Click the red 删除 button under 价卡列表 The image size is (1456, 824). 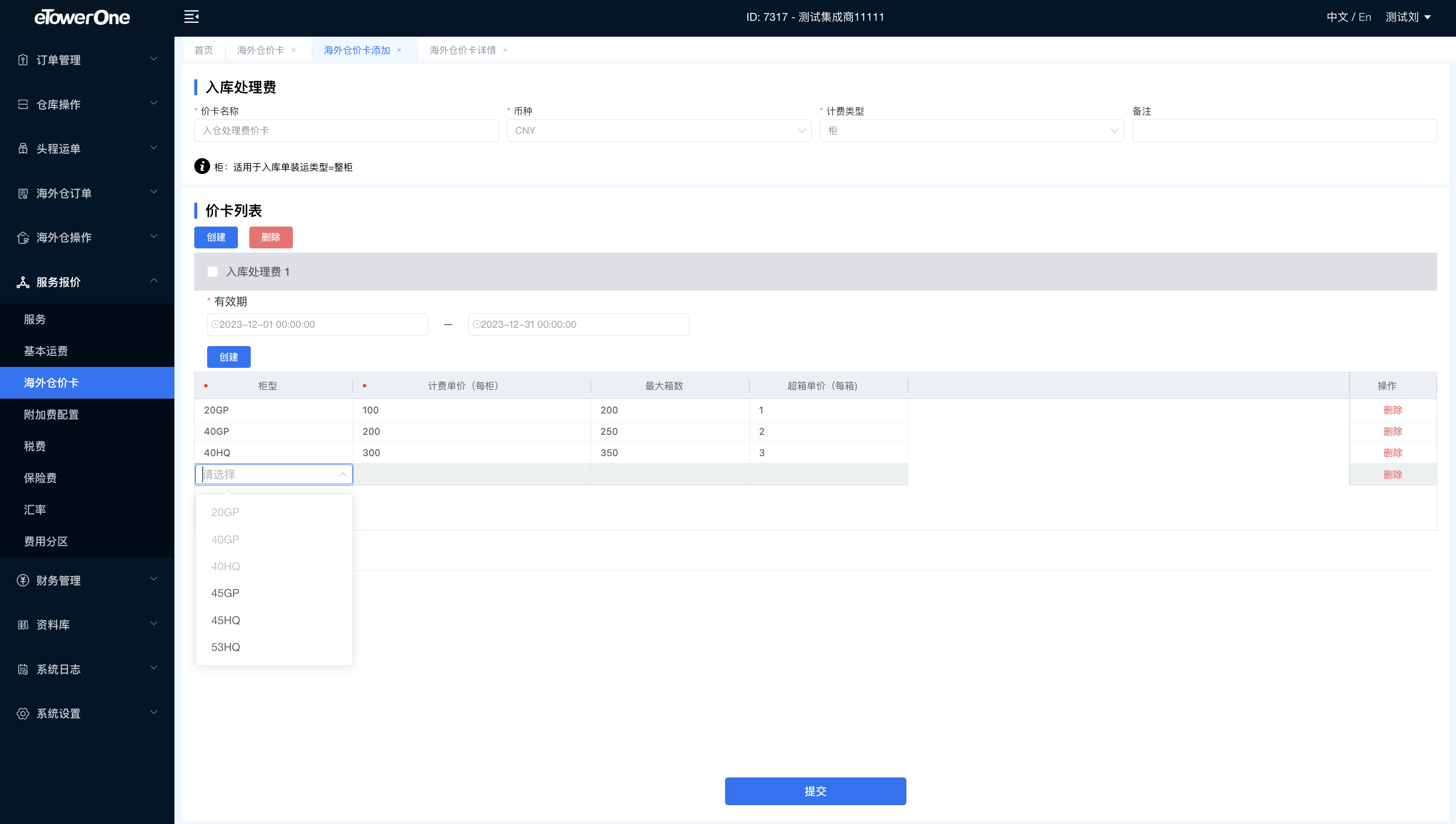(271, 237)
